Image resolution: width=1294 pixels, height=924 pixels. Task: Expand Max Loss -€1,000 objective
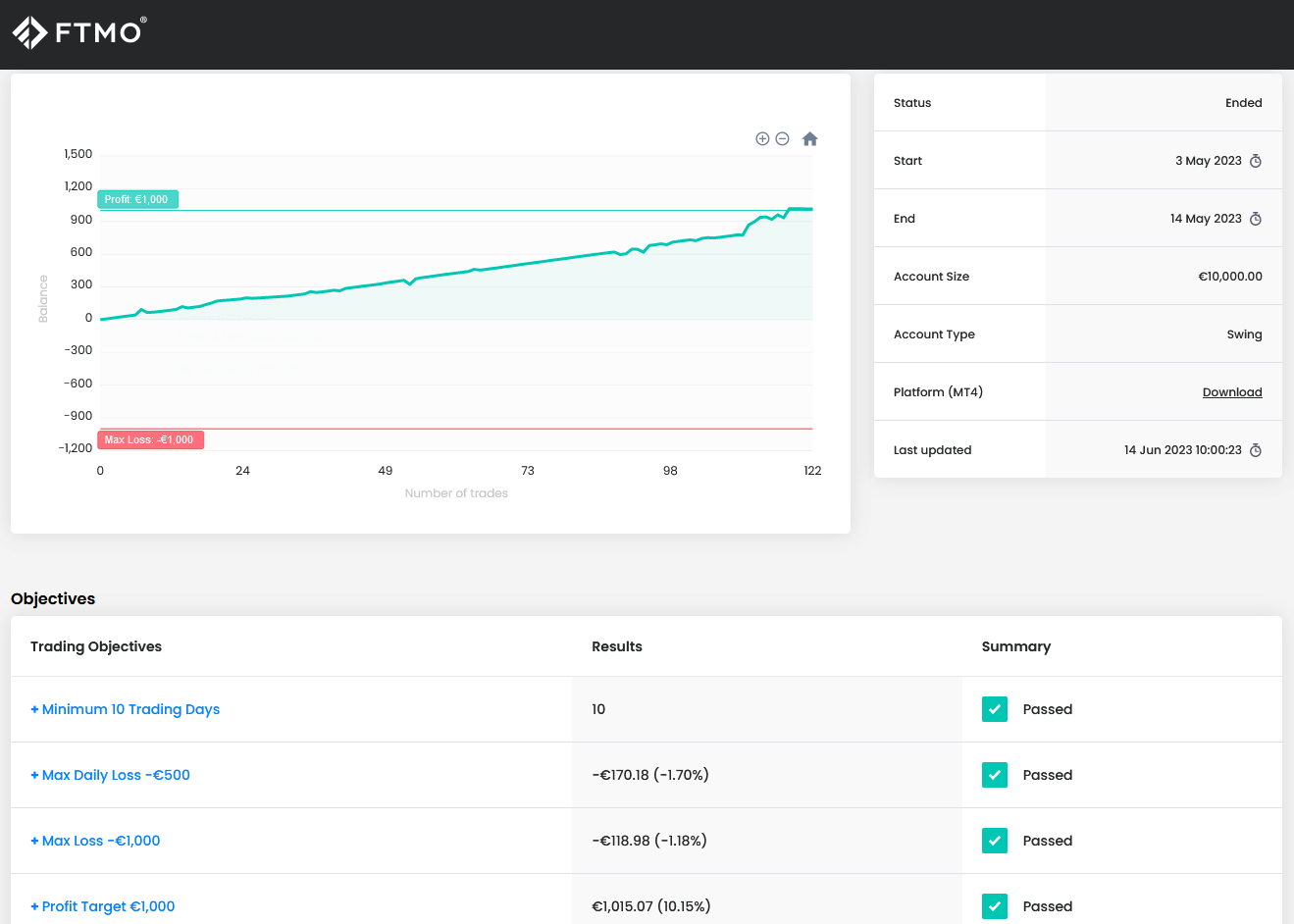tap(95, 841)
